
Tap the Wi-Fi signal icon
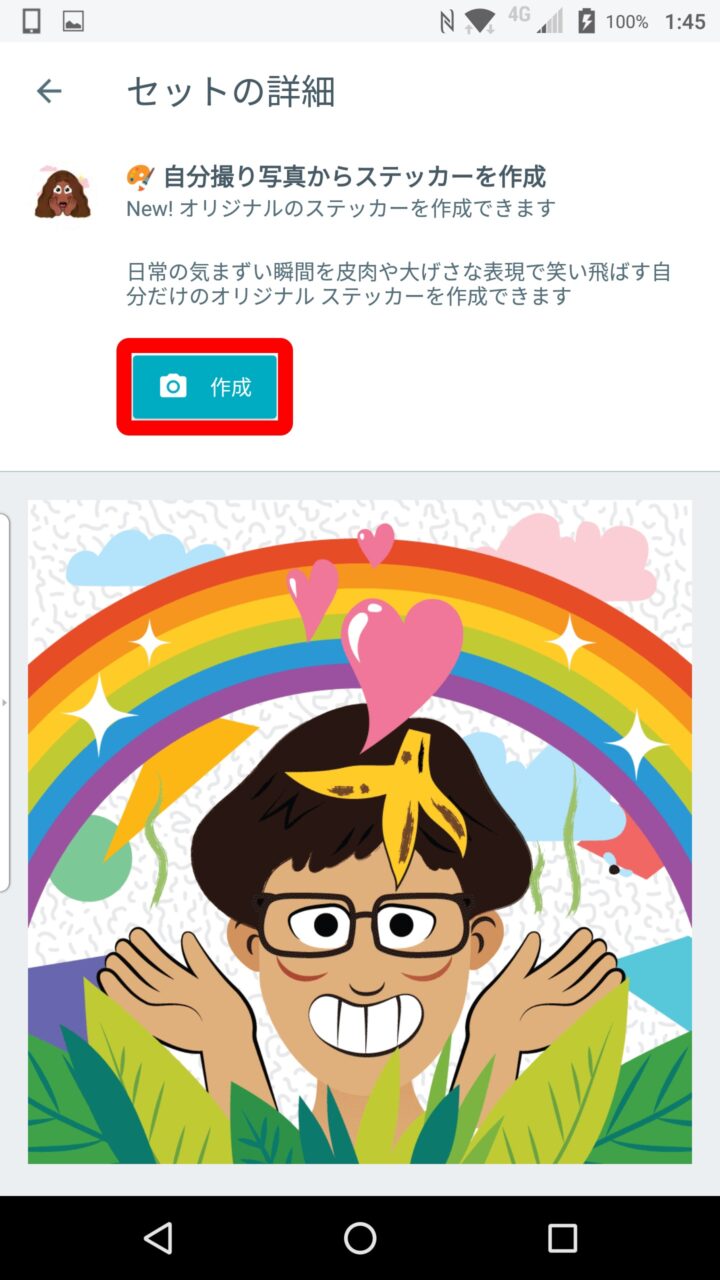tap(480, 21)
